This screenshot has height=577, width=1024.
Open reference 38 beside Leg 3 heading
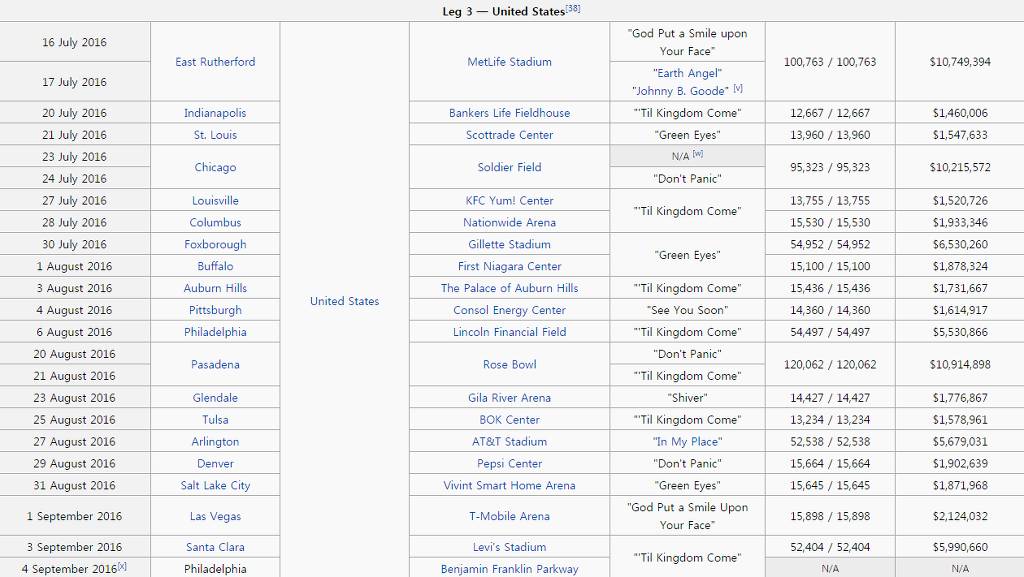(x=573, y=9)
